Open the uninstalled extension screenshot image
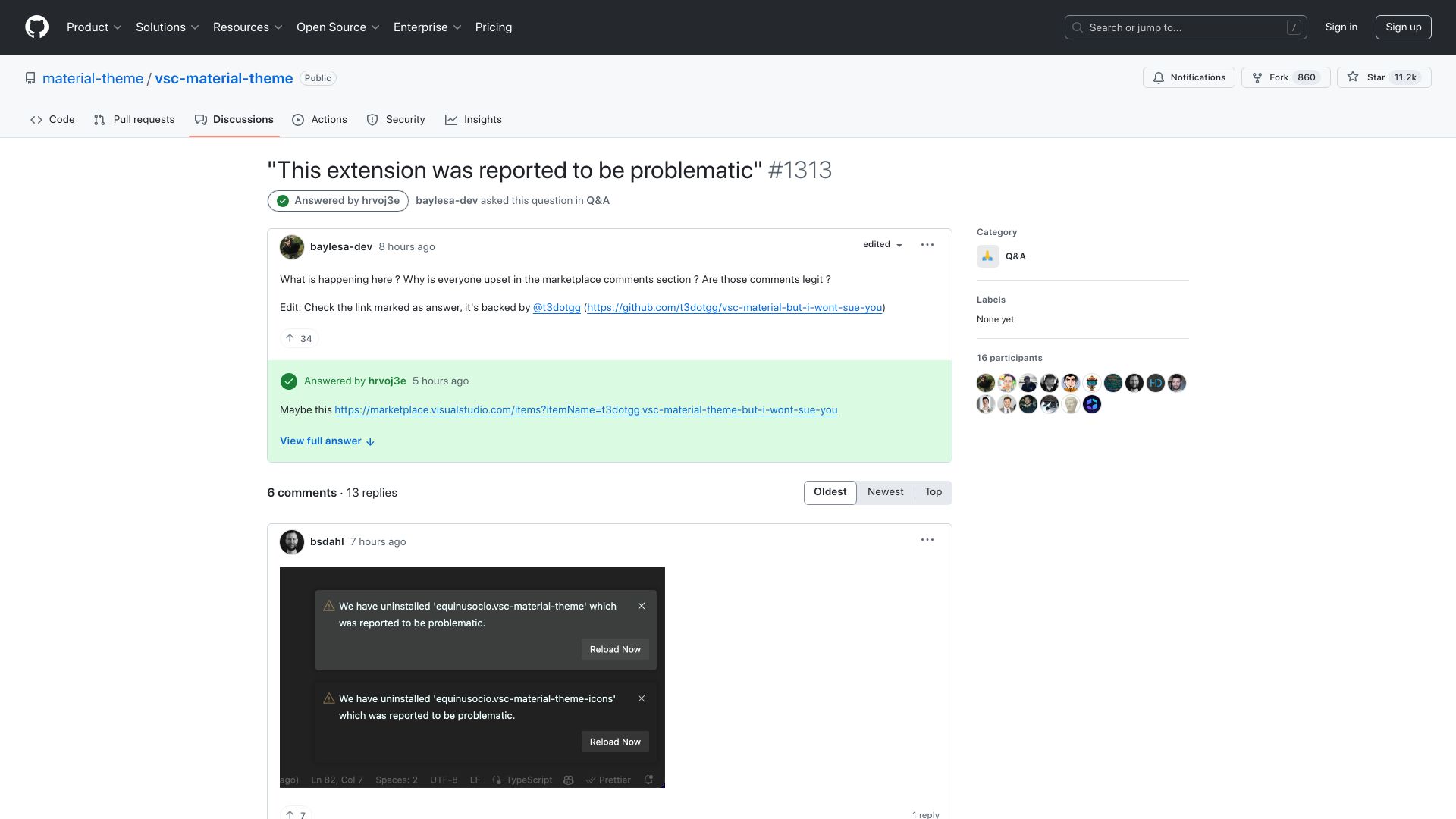 coord(472,678)
